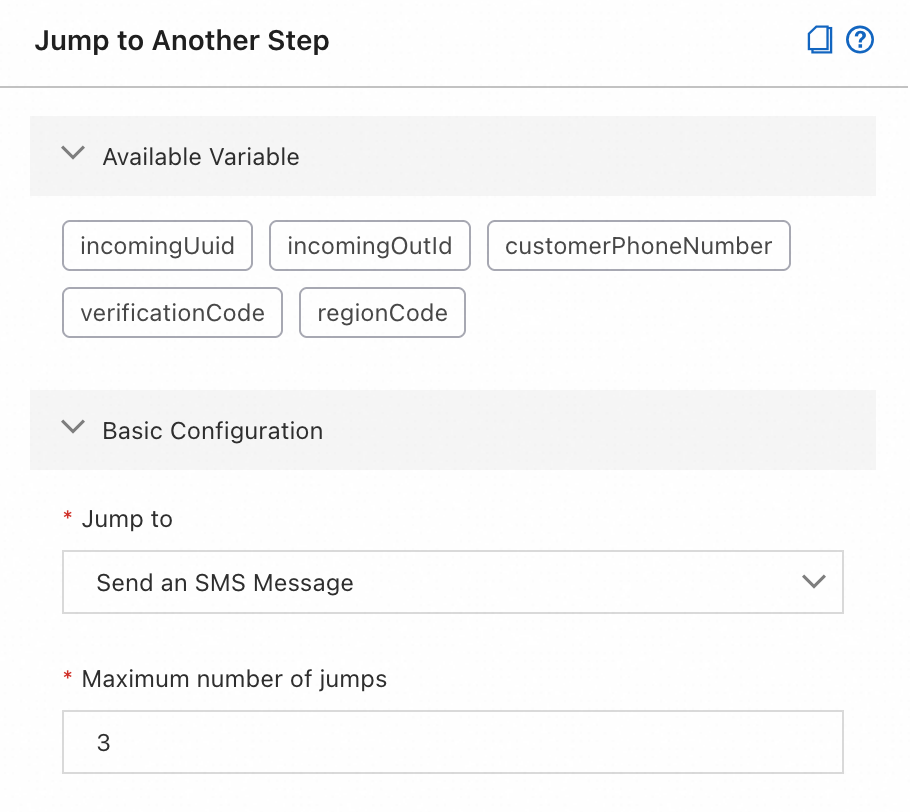The height and width of the screenshot is (812, 910).
Task: Click the Maximum number of jumps input
Action: [452, 742]
